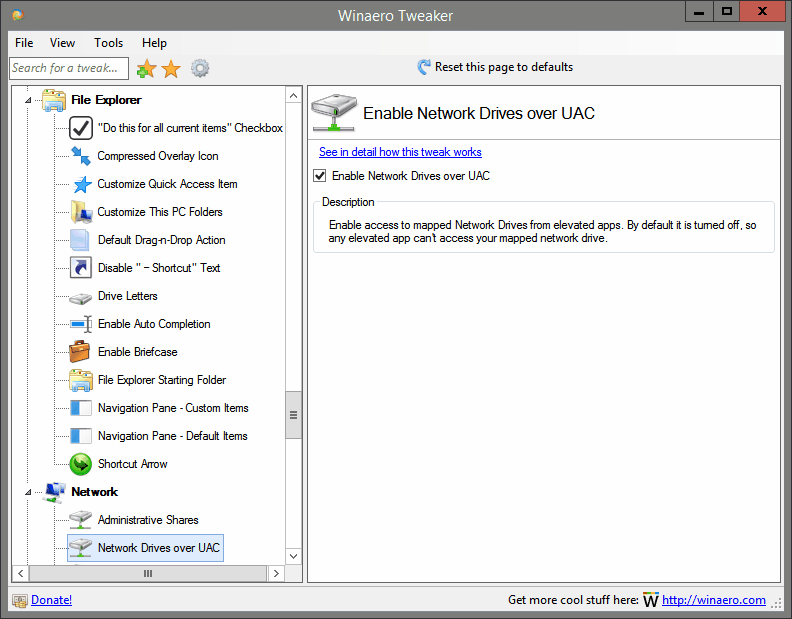Image resolution: width=792 pixels, height=619 pixels.
Task: Click the tree vertical scrollbar thumb
Action: [x=293, y=415]
